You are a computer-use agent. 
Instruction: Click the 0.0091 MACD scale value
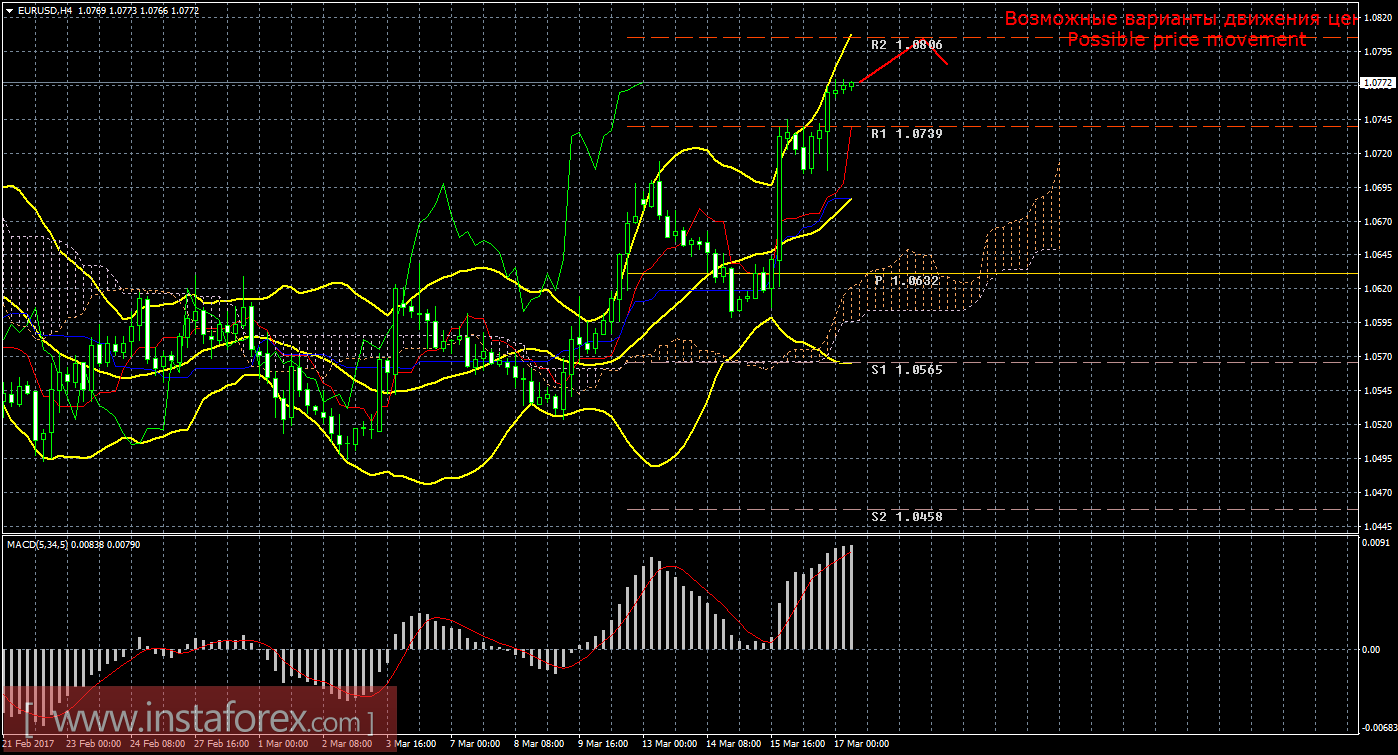coord(1376,544)
